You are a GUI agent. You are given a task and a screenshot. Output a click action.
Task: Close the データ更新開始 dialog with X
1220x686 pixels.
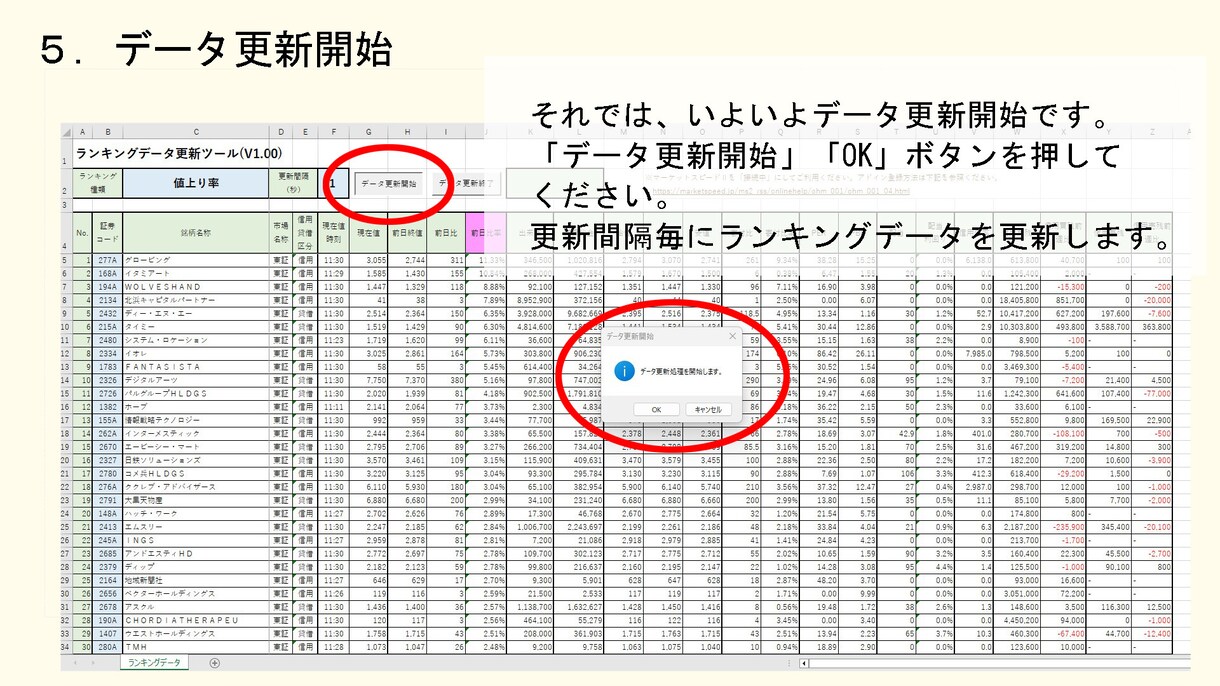pyautogui.click(x=732, y=337)
